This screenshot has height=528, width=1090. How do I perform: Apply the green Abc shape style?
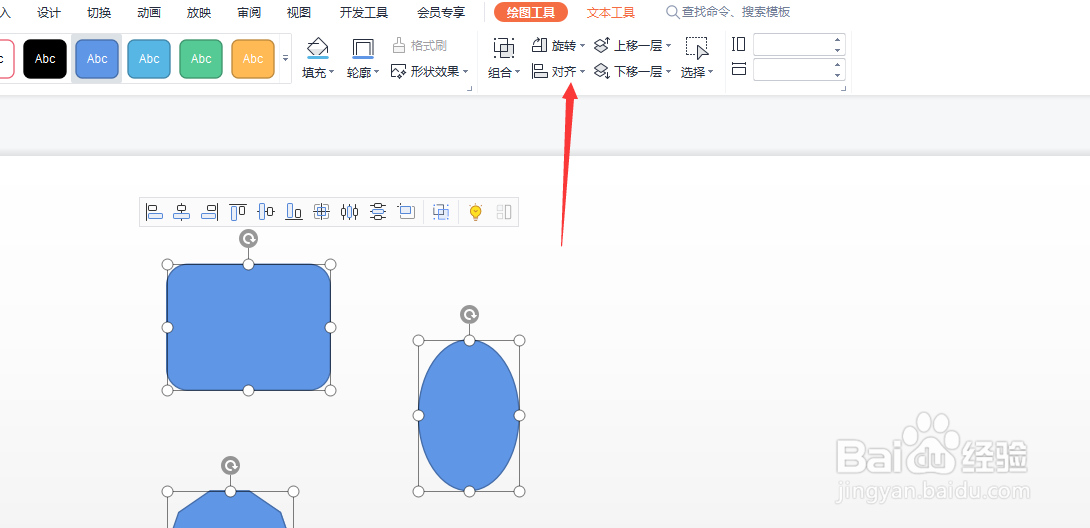(x=201, y=59)
